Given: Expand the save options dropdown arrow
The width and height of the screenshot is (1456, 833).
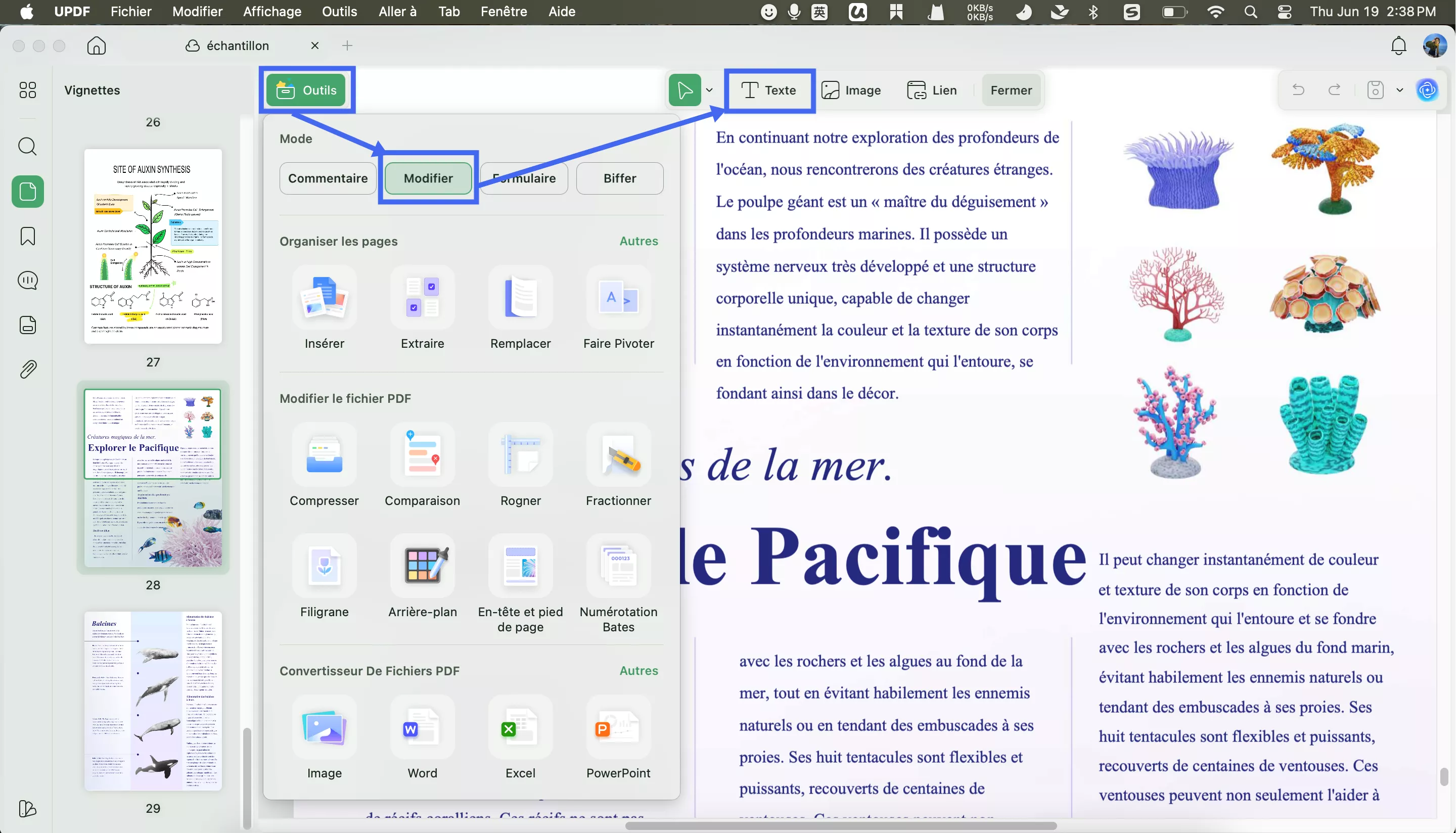Looking at the screenshot, I should coord(1399,90).
